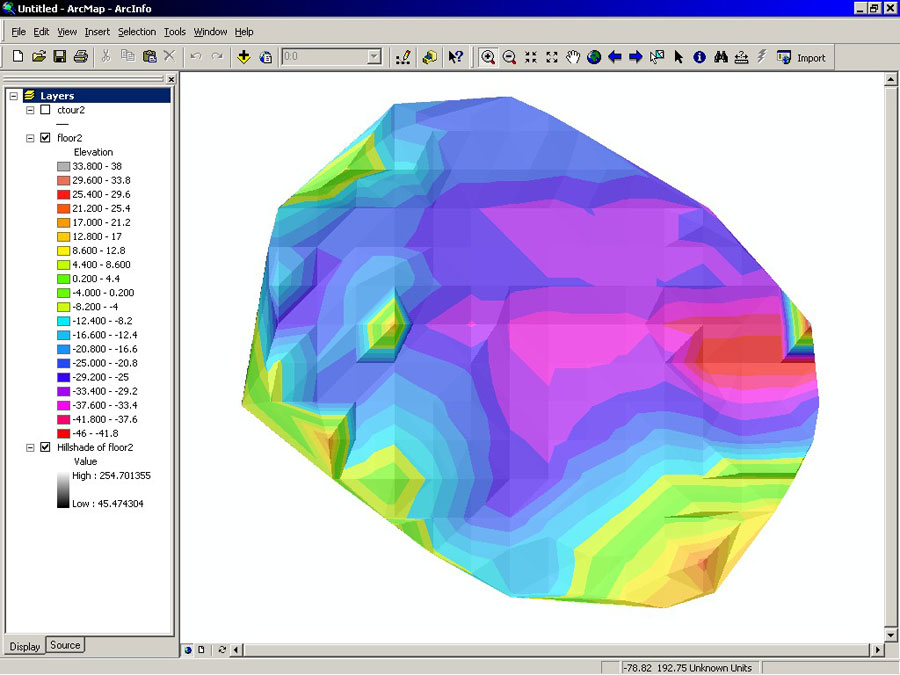Collapse the floor2 elevation legend
Viewport: 900px width, 675px height.
30,138
